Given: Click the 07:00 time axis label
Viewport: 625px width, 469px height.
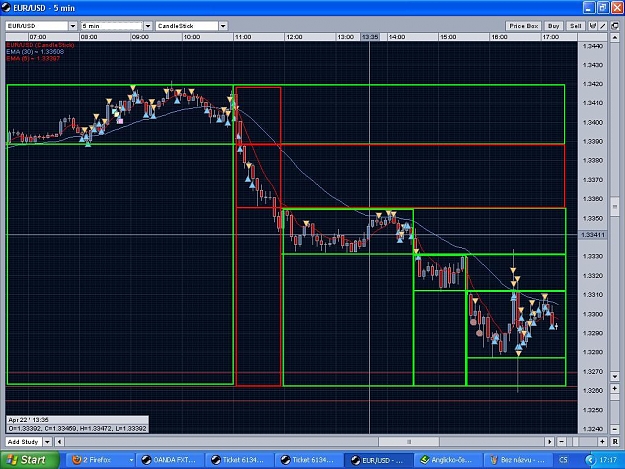Looking at the screenshot, I should tap(37, 37).
